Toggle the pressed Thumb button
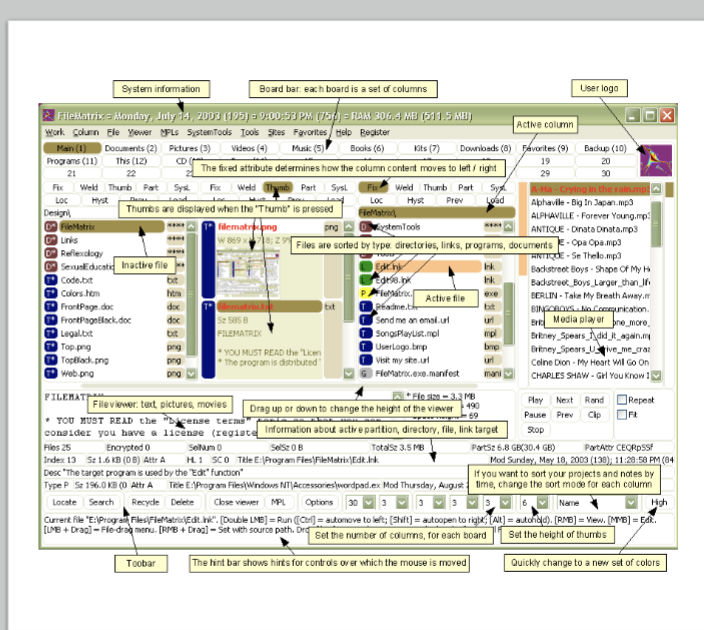This screenshot has width=704, height=630. pos(277,187)
